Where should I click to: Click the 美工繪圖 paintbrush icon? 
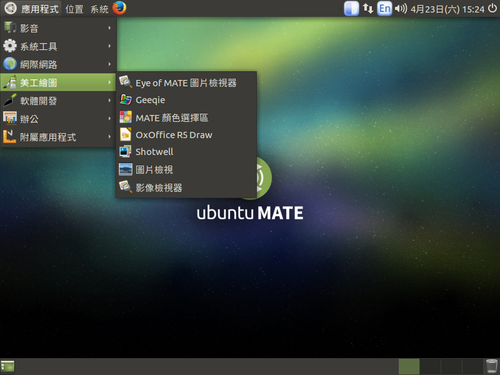tap(10, 82)
